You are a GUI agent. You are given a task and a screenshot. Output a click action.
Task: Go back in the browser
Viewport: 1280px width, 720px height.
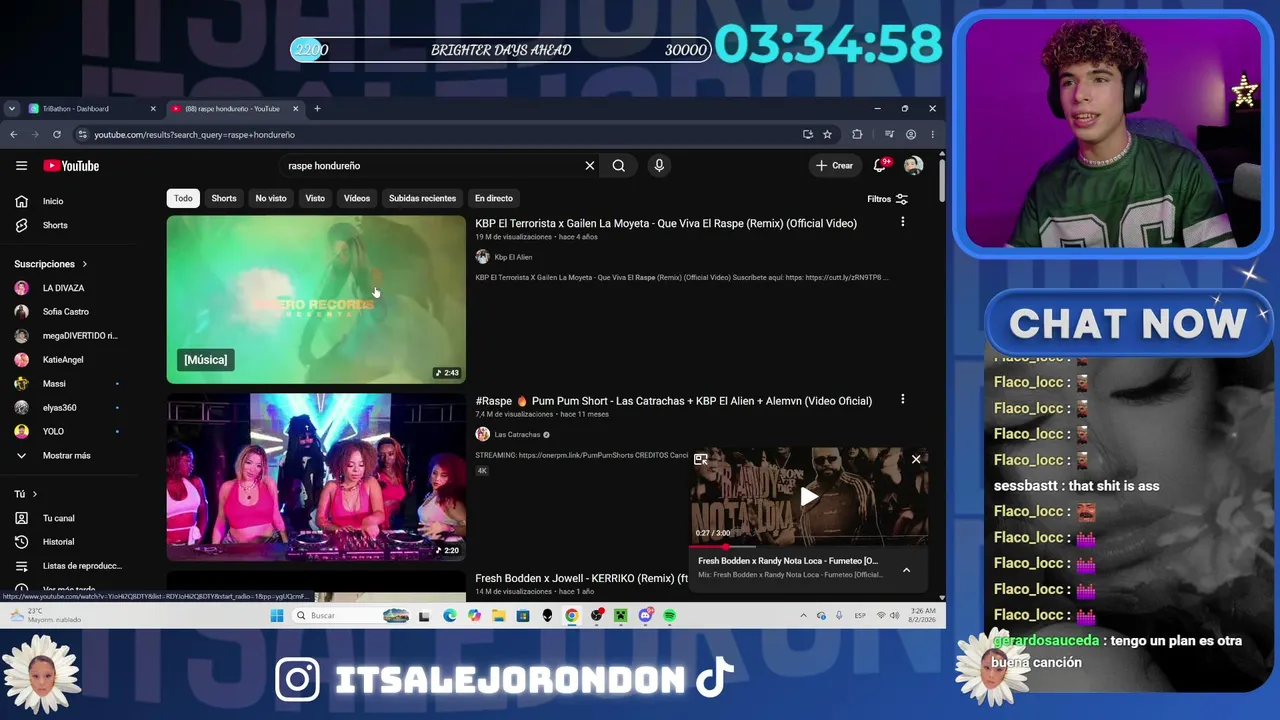(14, 135)
